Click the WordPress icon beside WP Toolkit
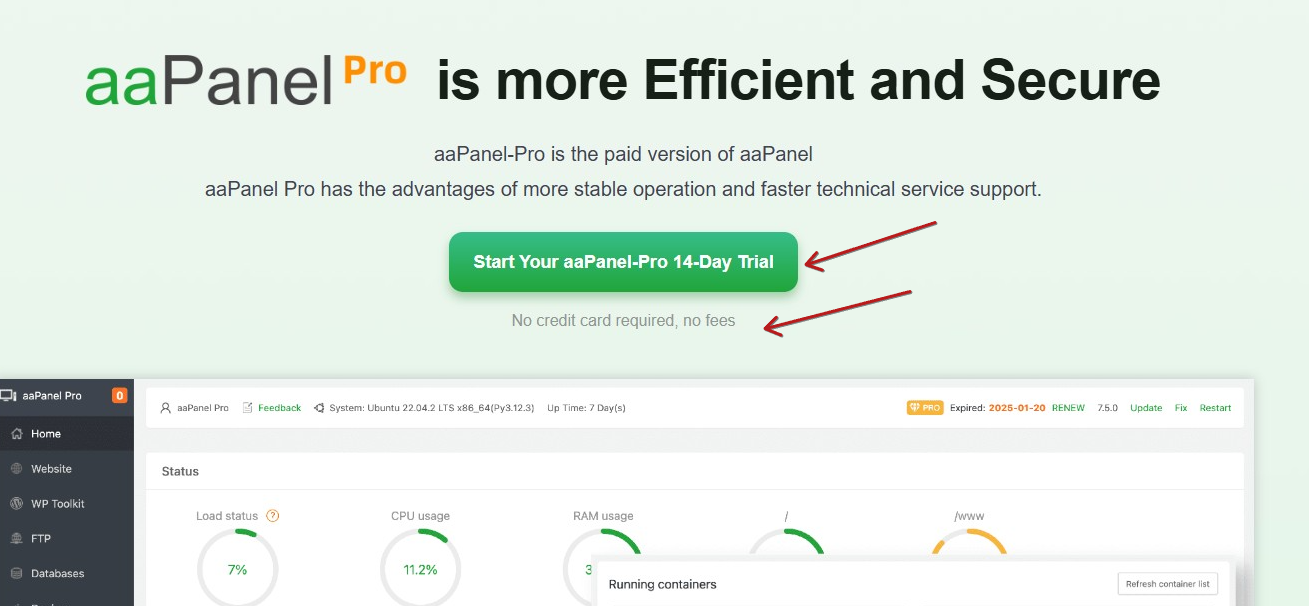 (16, 504)
